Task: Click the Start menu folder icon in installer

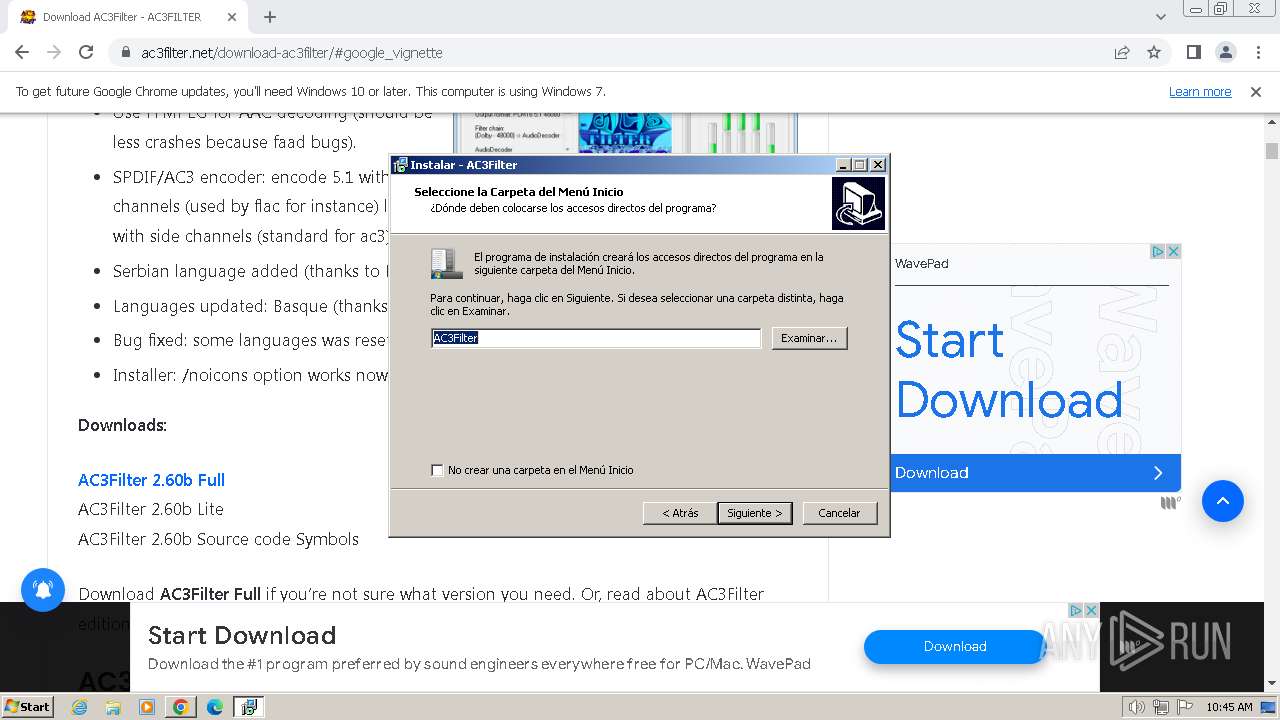Action: click(446, 263)
